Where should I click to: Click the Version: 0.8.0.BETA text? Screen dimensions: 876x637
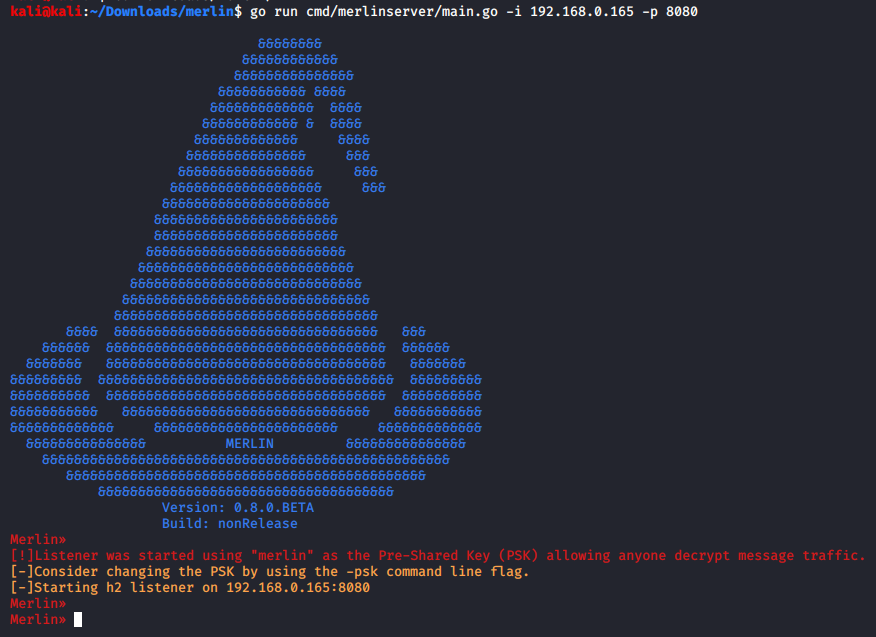(x=238, y=507)
